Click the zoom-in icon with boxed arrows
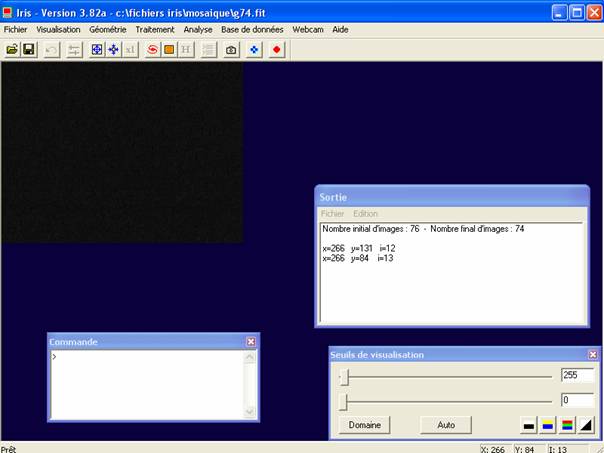The width and height of the screenshot is (604, 453). [x=97, y=49]
